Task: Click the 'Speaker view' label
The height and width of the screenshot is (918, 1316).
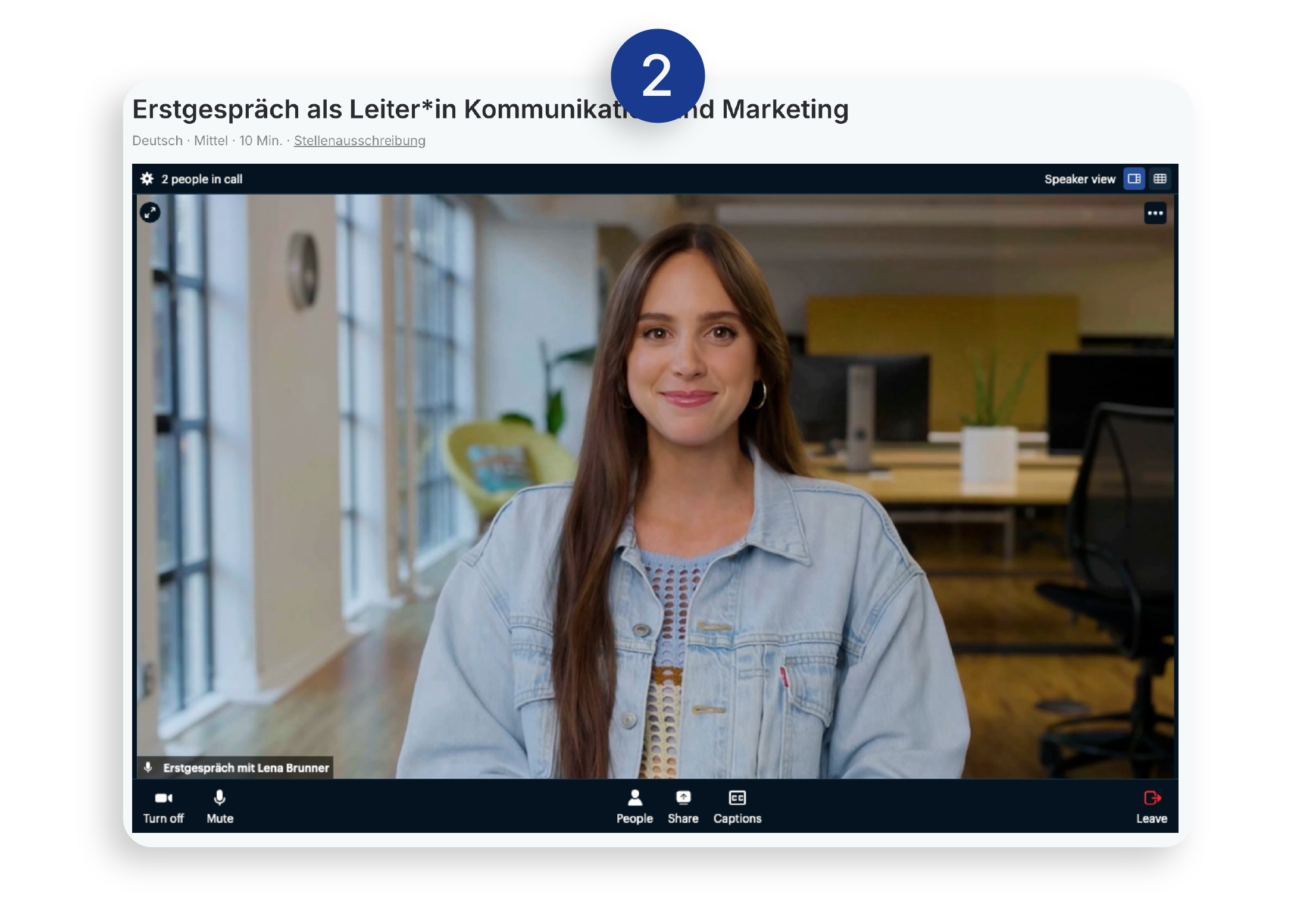Action: point(1079,179)
